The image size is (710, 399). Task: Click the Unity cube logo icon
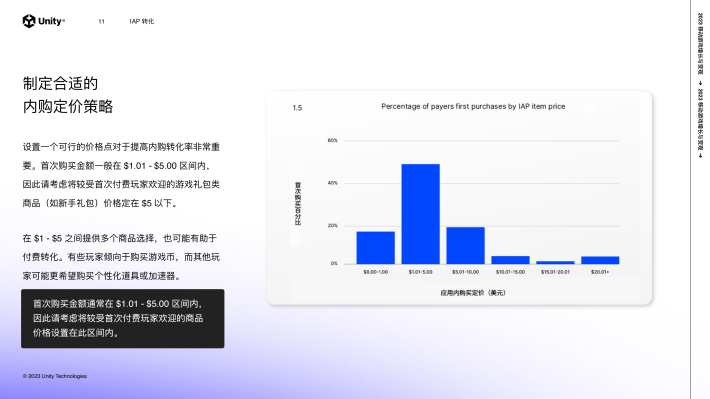coord(29,21)
